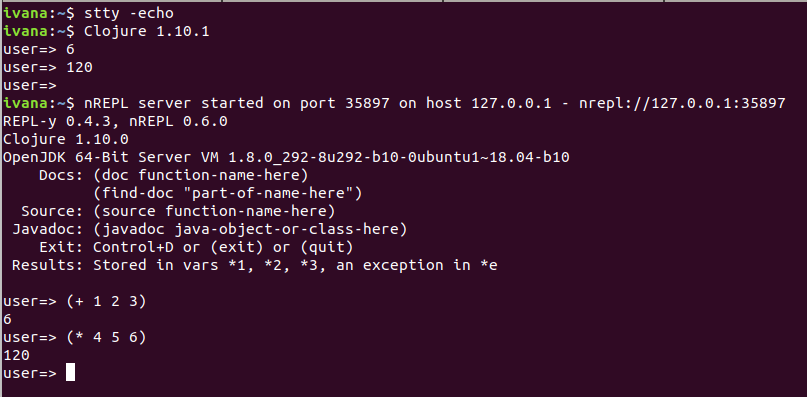Click the "(doc function-name-here)" hint

(201, 176)
